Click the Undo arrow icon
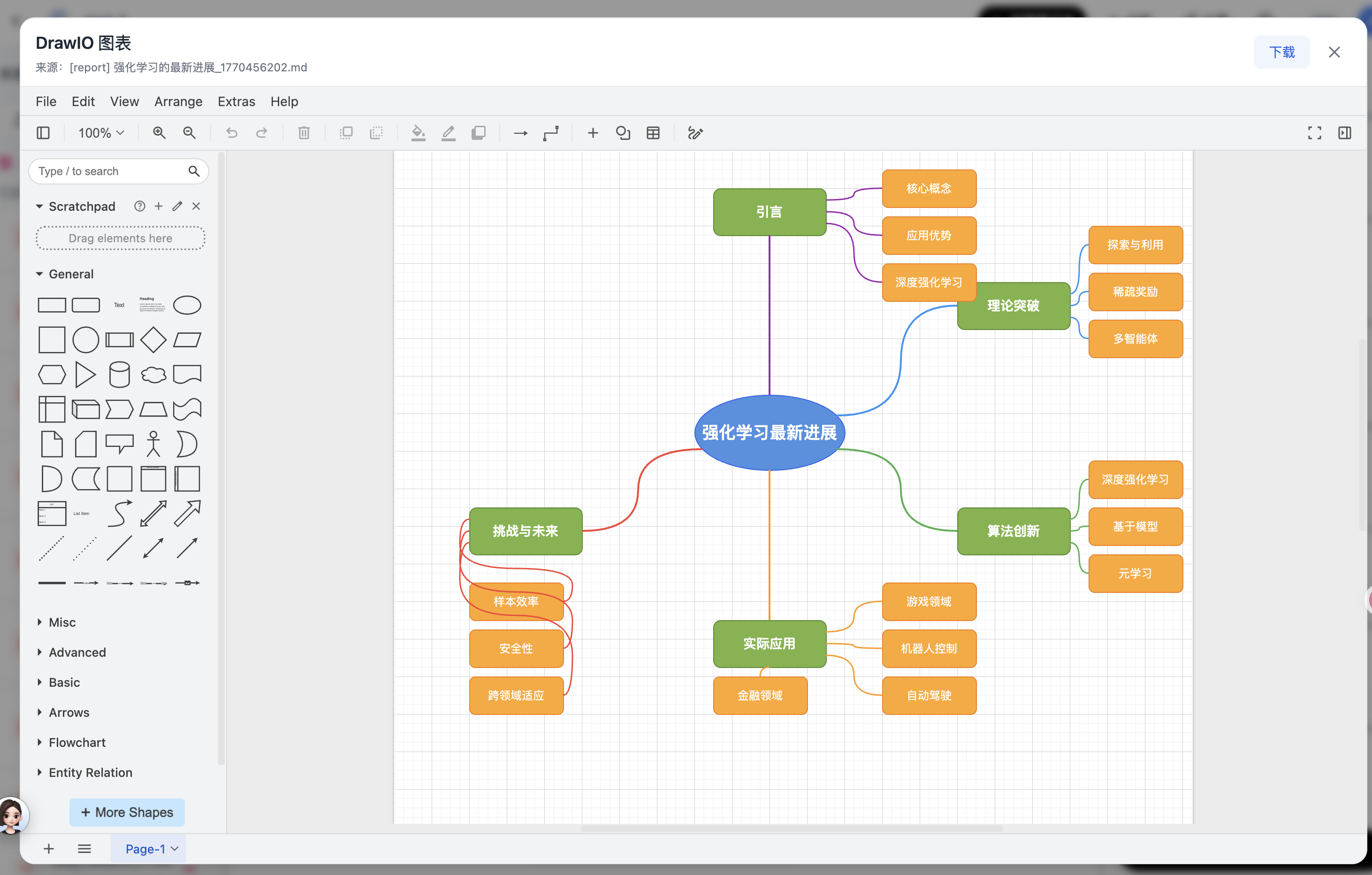The width and height of the screenshot is (1372, 875). (x=231, y=133)
